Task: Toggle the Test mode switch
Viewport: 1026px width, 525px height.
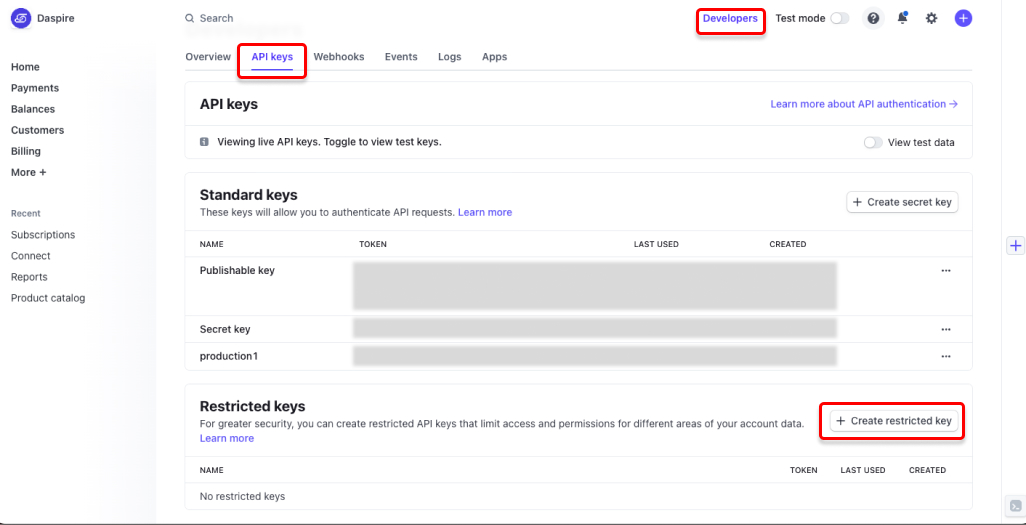Action: (x=840, y=18)
